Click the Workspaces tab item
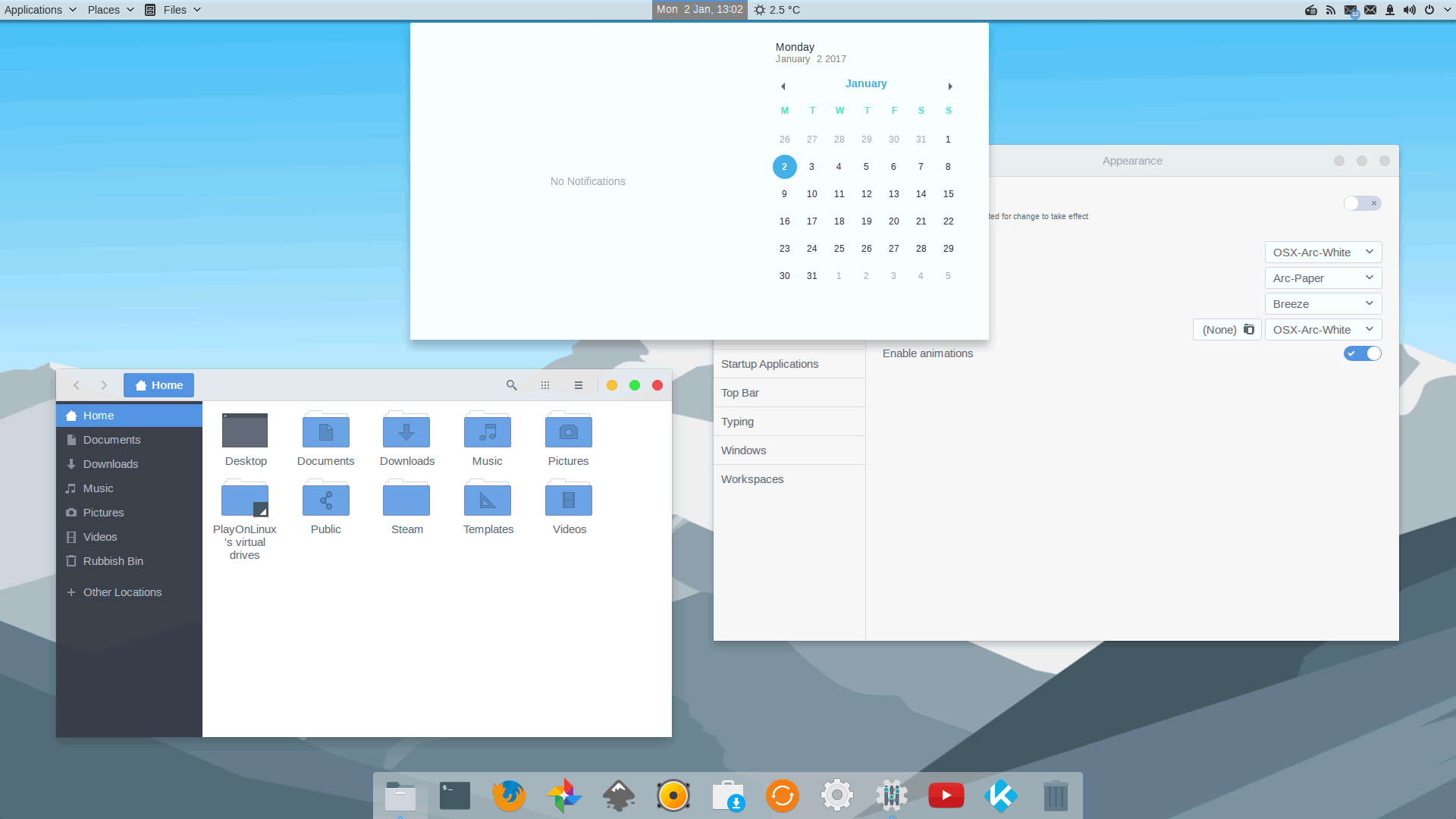Screen dimensions: 1456x819 click(x=752, y=479)
